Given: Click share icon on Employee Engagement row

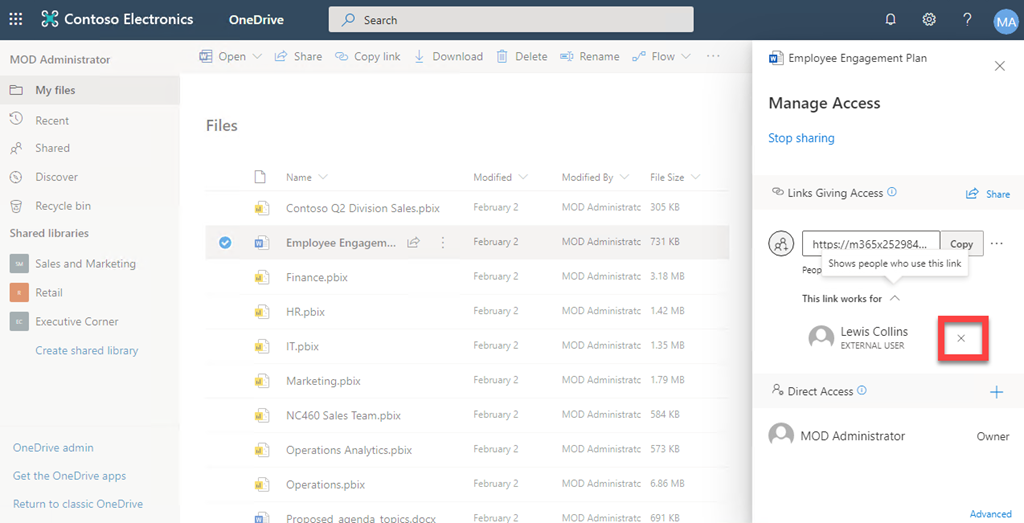Looking at the screenshot, I should [x=413, y=242].
